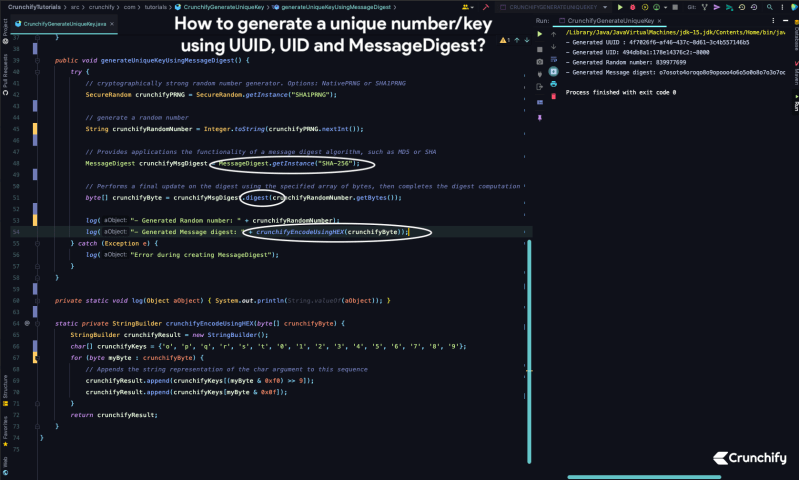Screen dimensions: 799x480
Task: Open the toolbar more-actions kebab menu
Action: [x=782, y=7]
